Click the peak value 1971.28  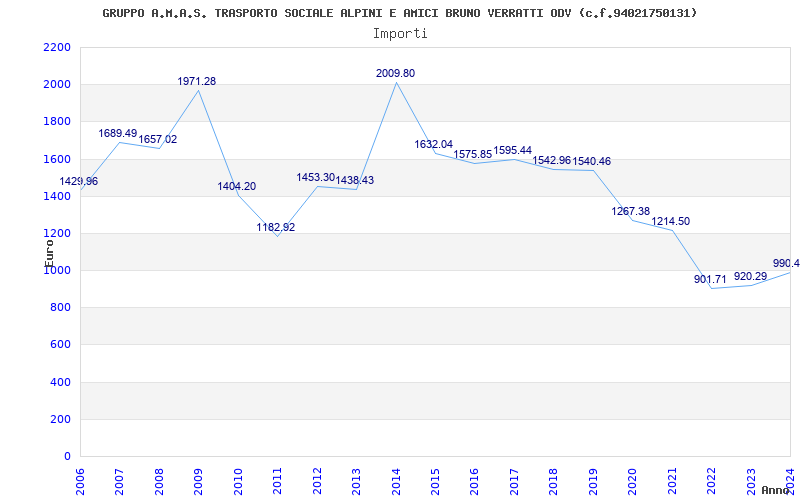tap(196, 81)
